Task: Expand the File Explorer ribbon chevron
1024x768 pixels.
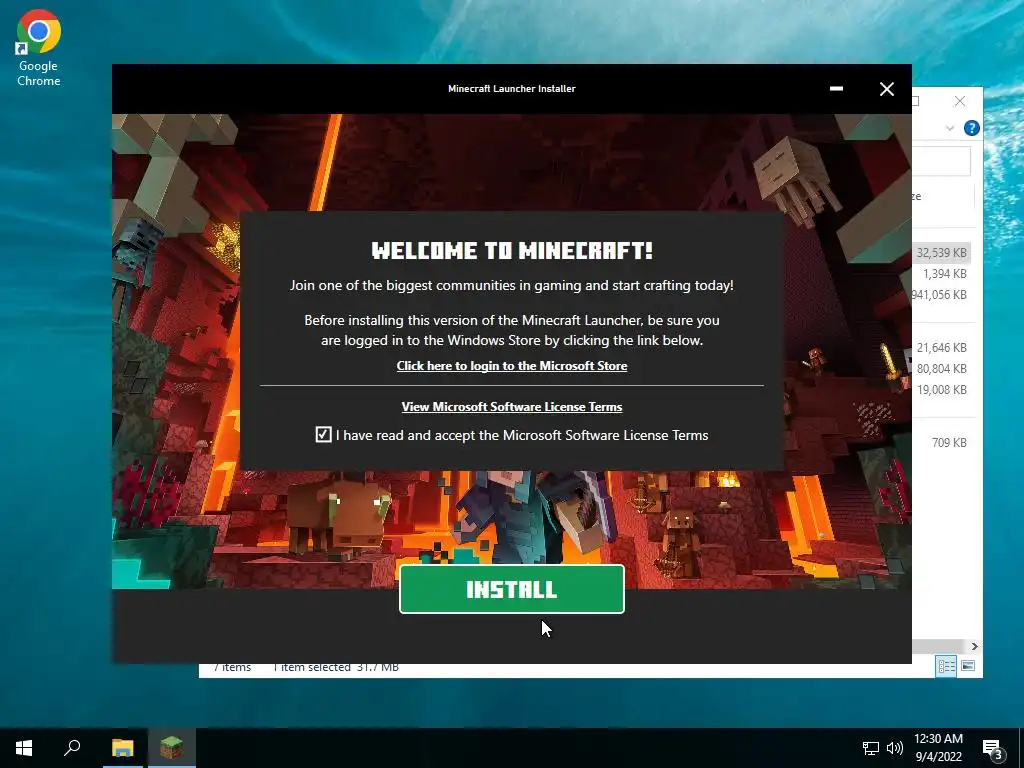Action: click(950, 128)
